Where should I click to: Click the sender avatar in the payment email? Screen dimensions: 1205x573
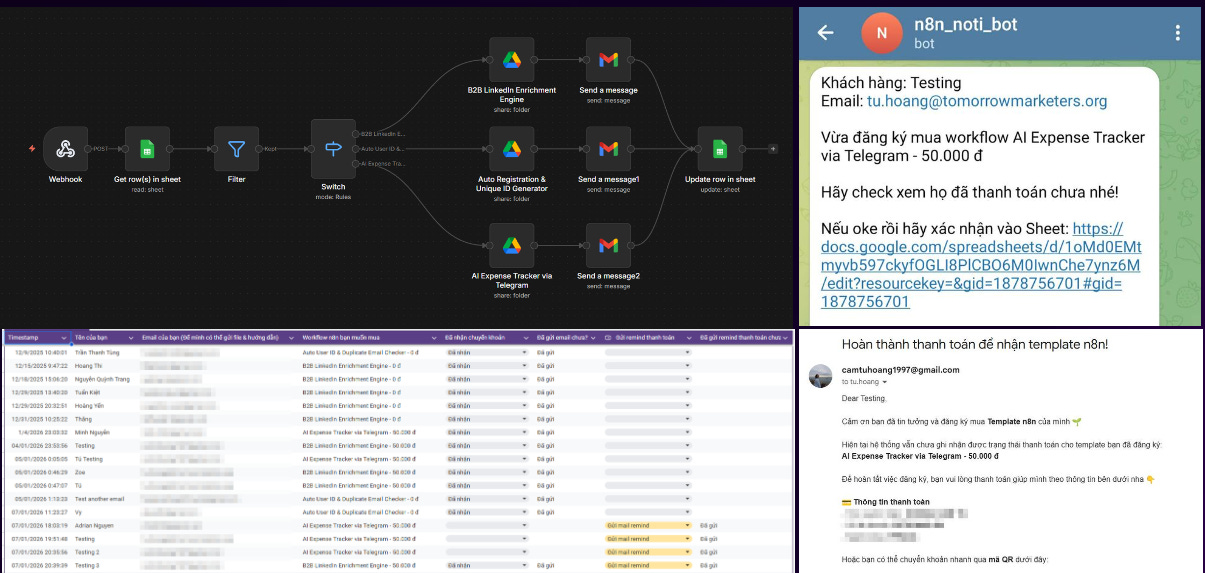[x=821, y=376]
